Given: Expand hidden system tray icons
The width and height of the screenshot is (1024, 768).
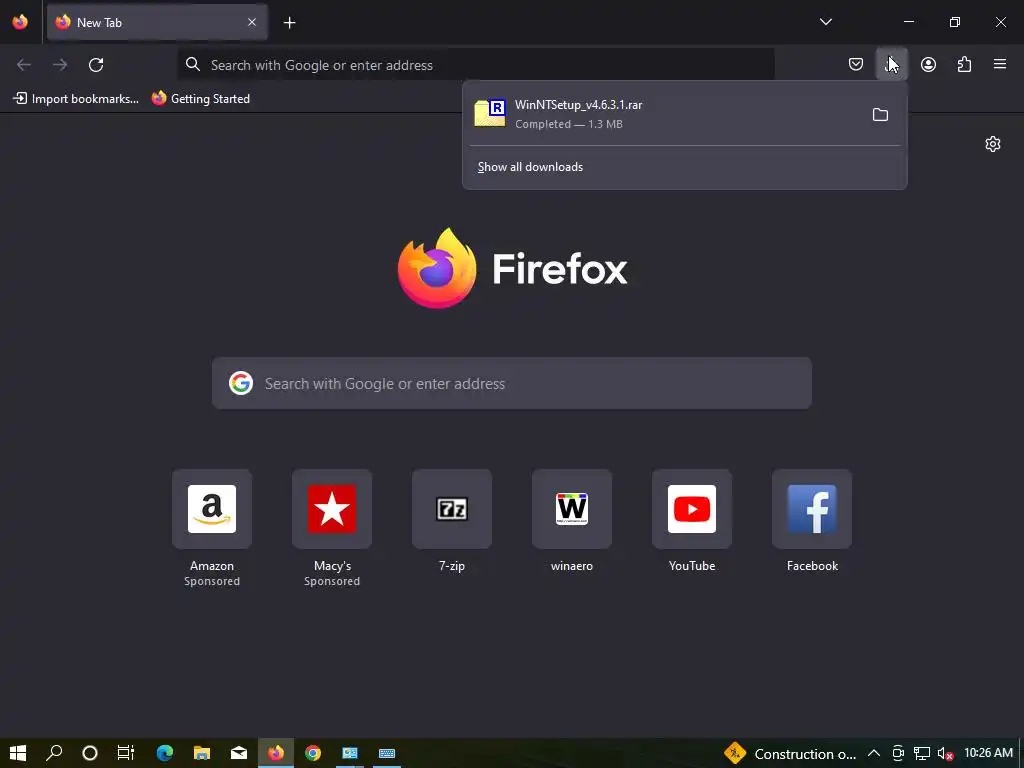Looking at the screenshot, I should pos(874,754).
